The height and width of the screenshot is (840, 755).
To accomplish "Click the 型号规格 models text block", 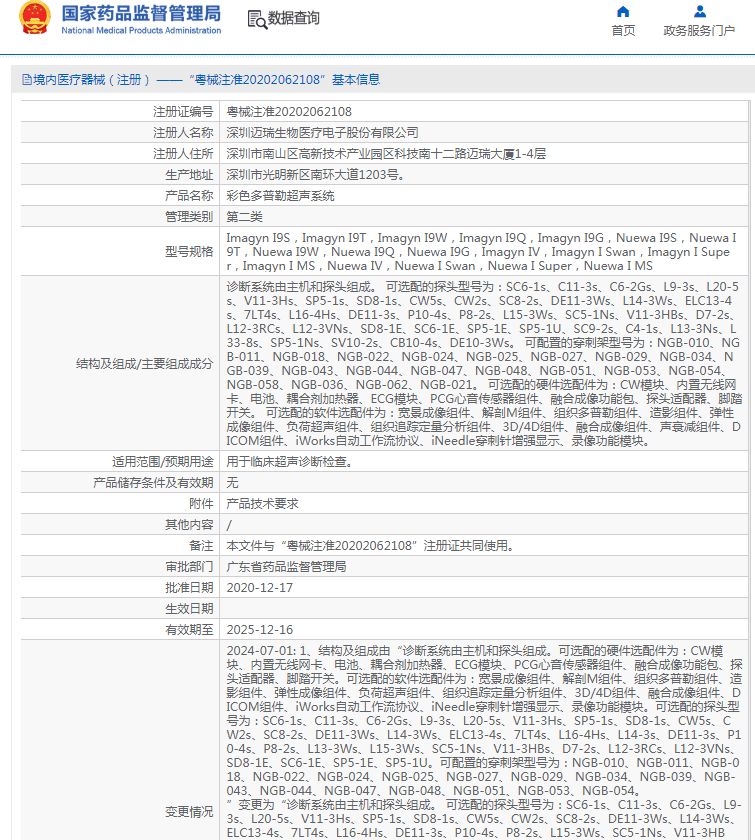I will (x=481, y=252).
